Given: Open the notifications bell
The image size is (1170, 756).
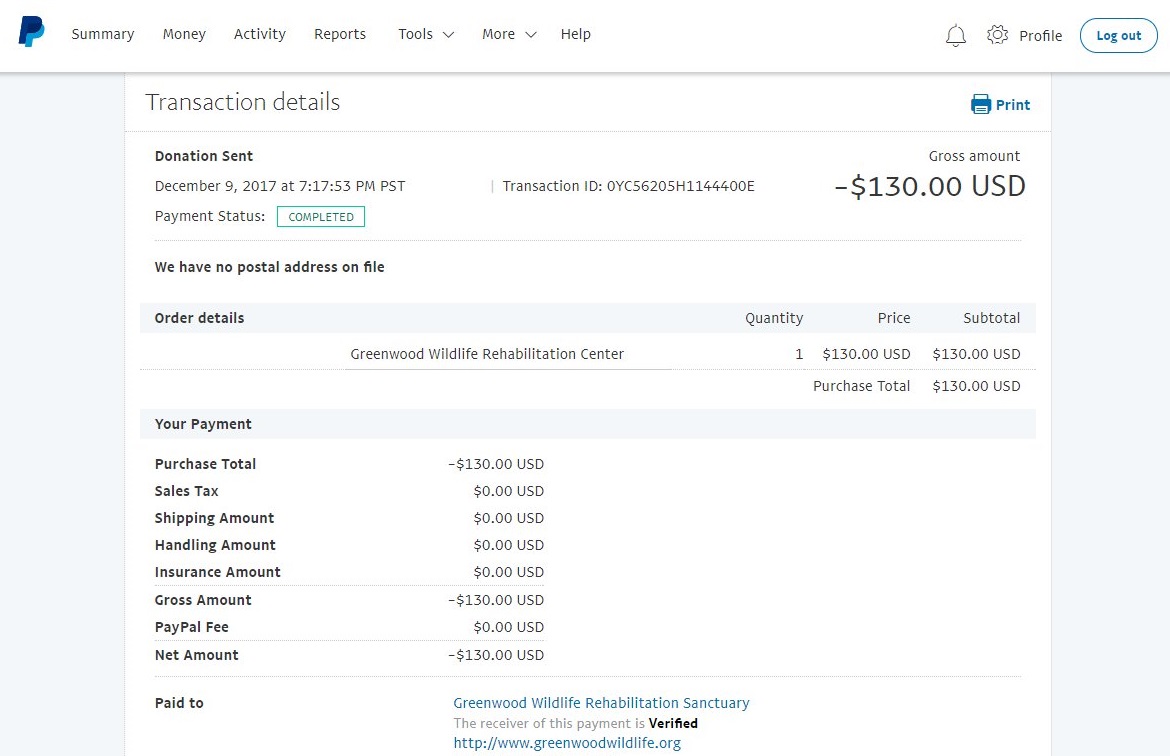Looking at the screenshot, I should click(955, 36).
